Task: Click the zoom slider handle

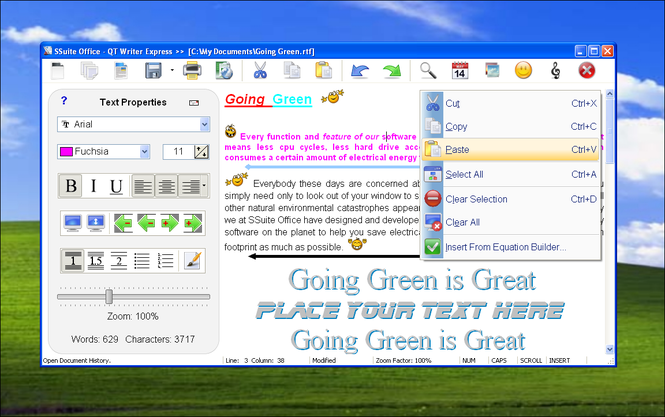Action: coord(109,297)
